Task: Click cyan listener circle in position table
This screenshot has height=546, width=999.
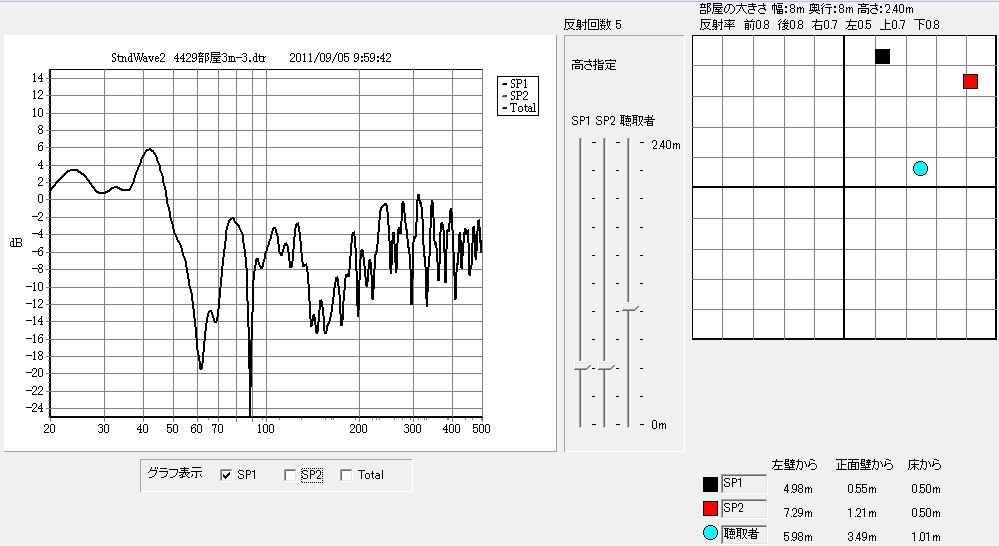Action: click(x=710, y=533)
